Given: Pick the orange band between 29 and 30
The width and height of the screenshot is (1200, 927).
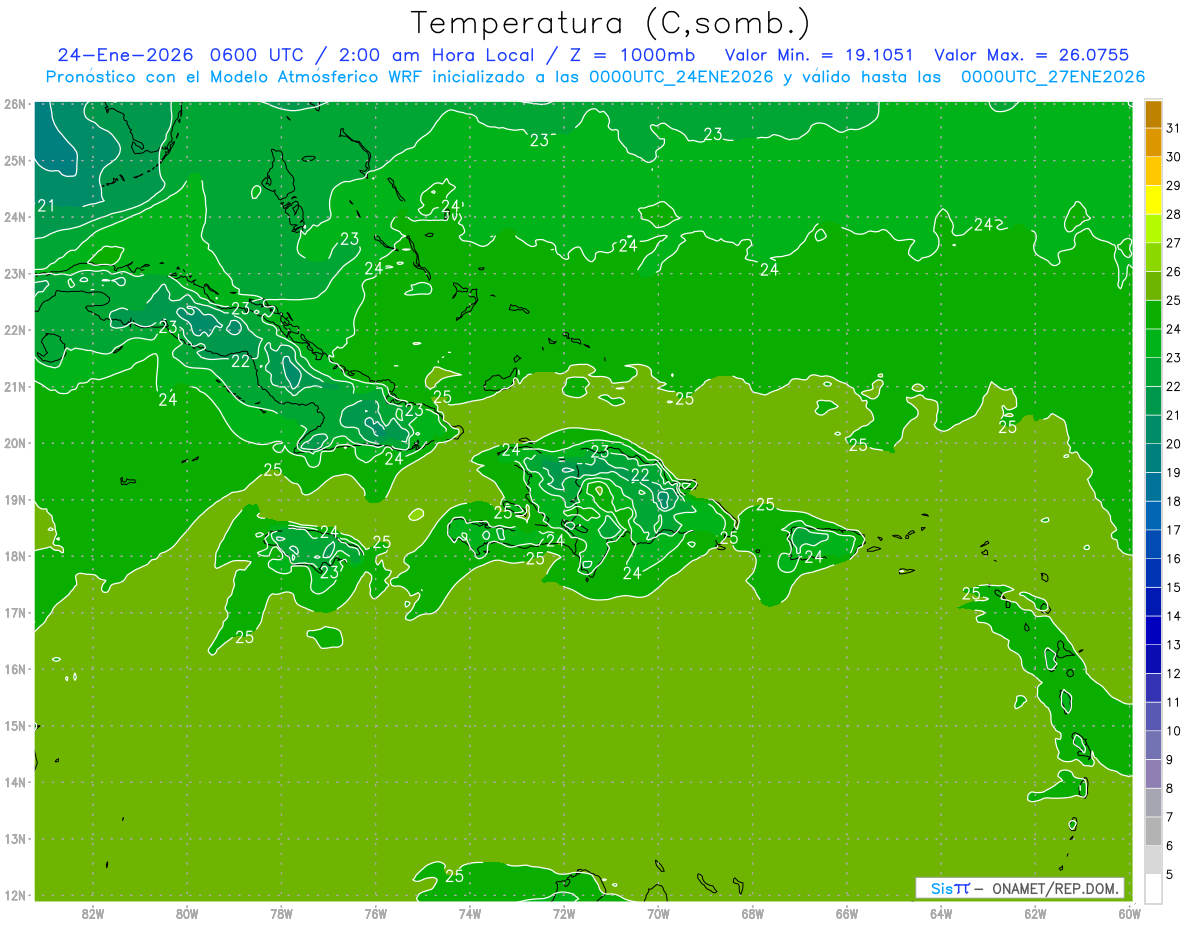Looking at the screenshot, I should (x=1153, y=171).
